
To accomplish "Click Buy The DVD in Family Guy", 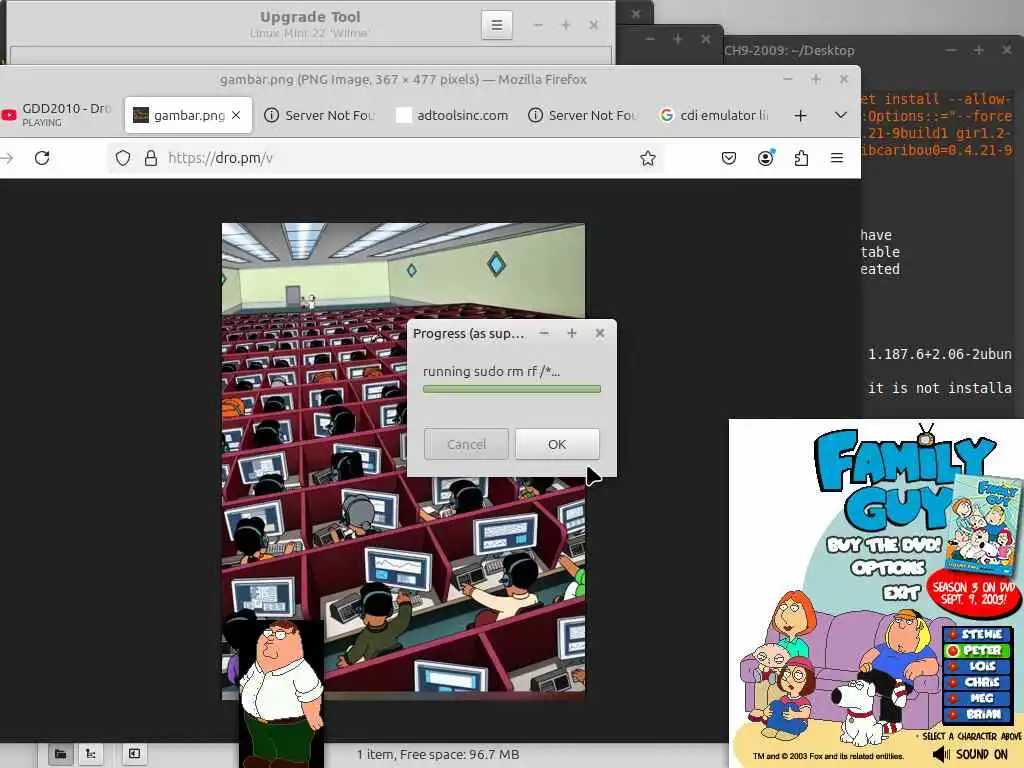I will coord(885,545).
